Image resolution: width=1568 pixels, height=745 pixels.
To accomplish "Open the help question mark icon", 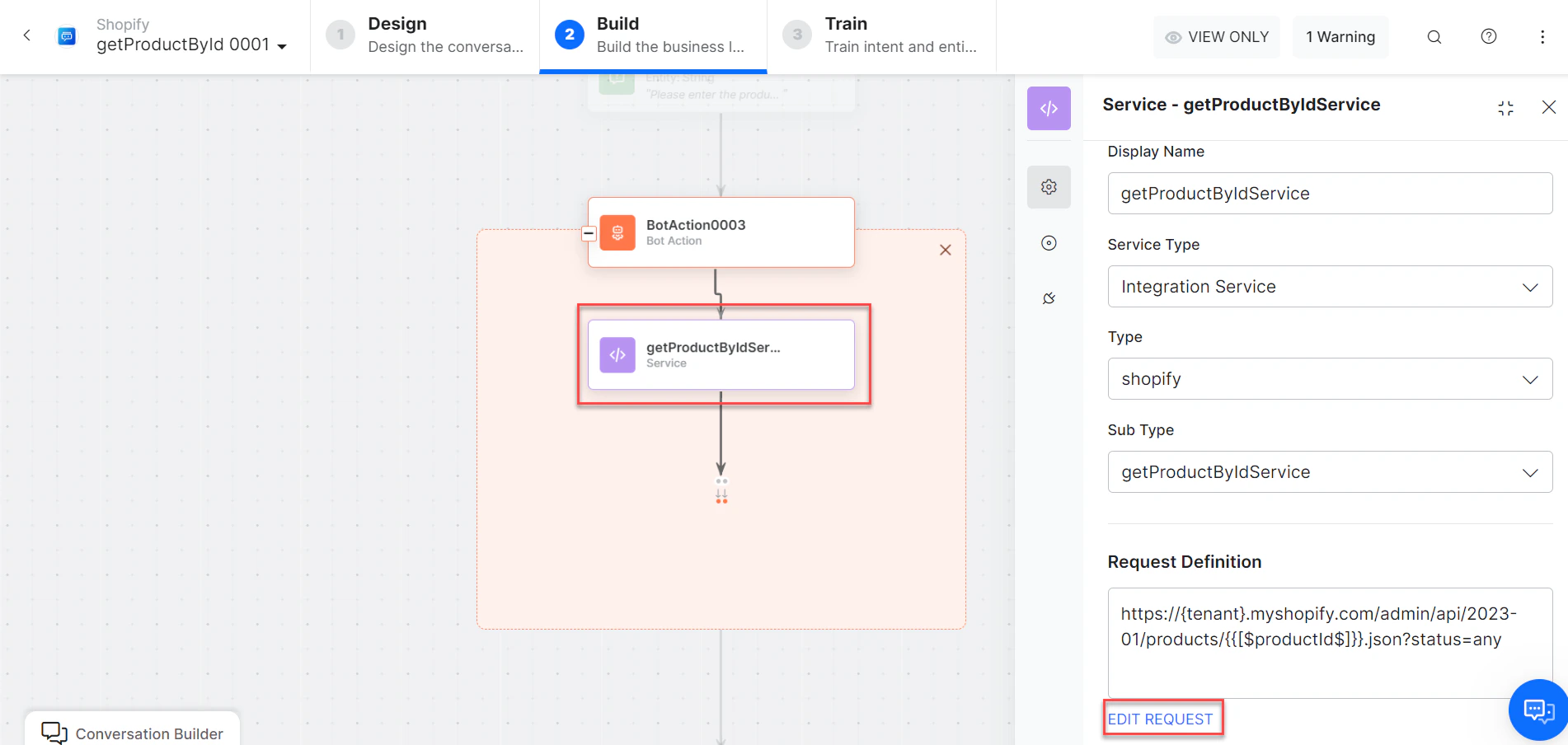I will (x=1488, y=36).
